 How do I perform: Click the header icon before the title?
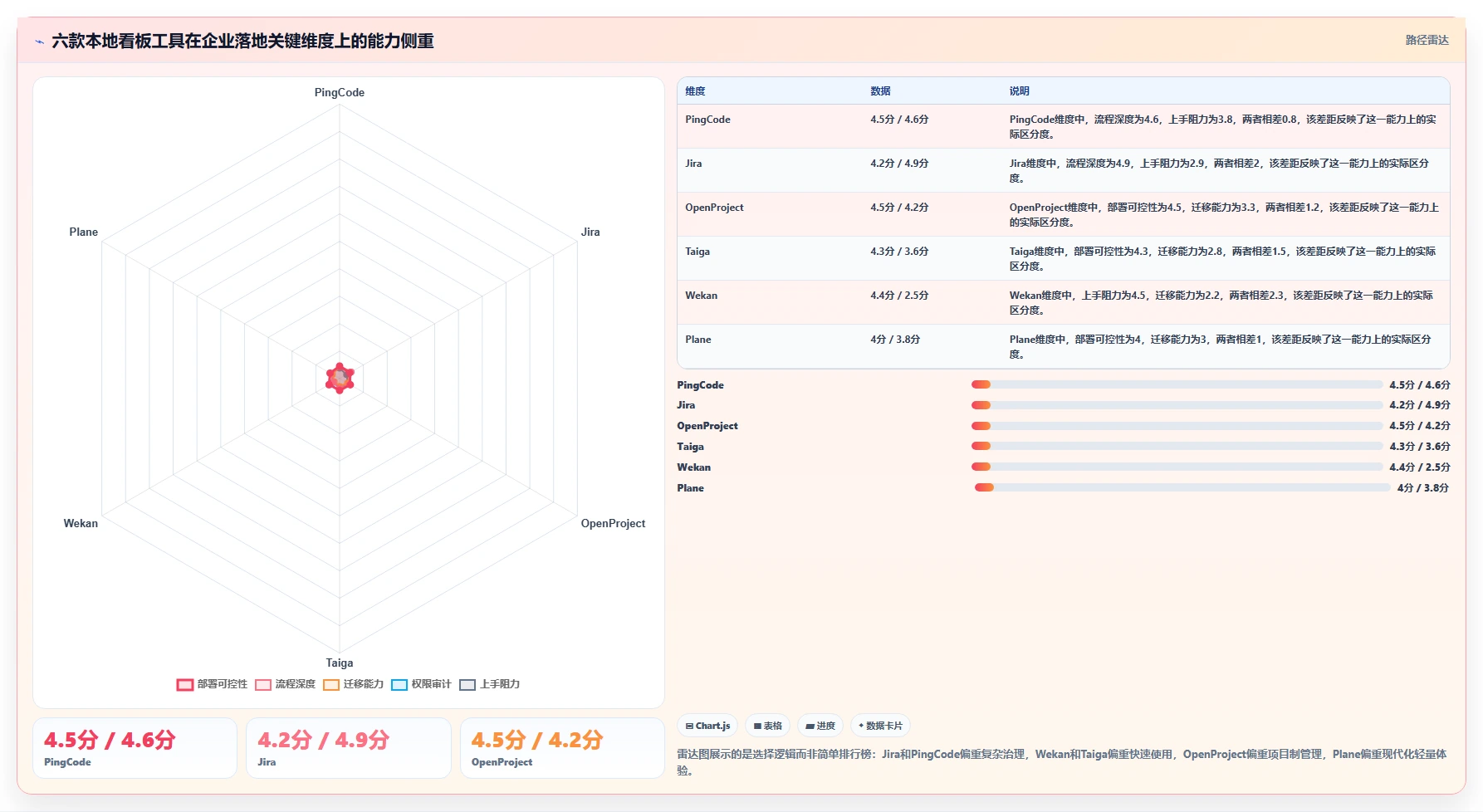(39, 42)
